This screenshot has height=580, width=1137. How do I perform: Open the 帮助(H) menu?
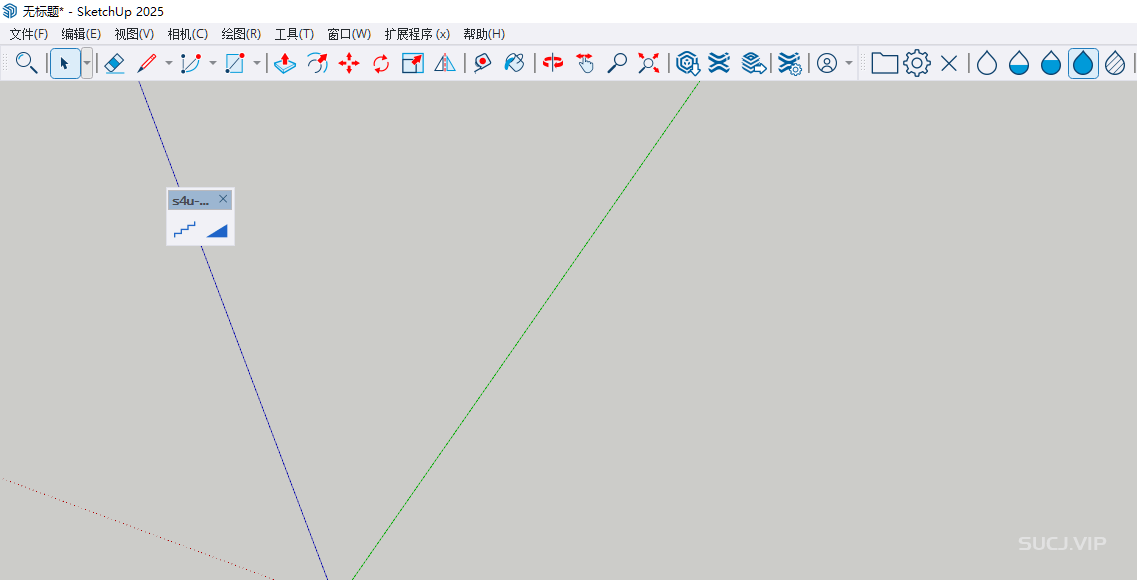click(484, 34)
